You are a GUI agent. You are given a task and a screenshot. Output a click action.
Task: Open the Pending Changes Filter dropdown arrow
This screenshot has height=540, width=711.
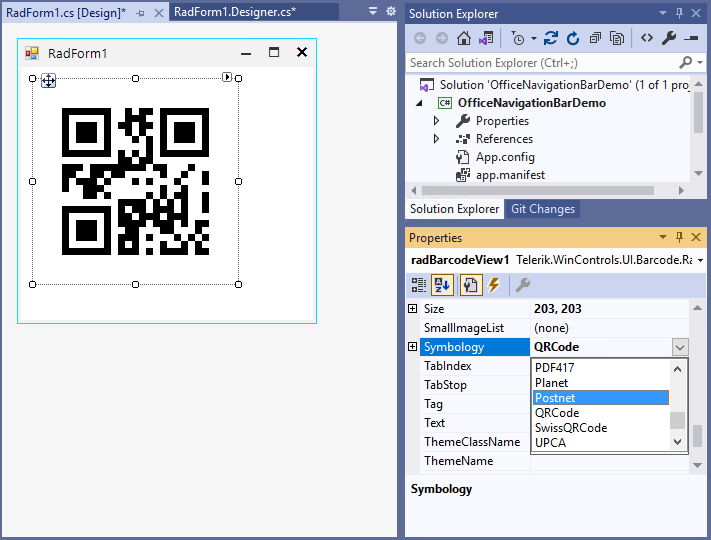click(x=534, y=39)
